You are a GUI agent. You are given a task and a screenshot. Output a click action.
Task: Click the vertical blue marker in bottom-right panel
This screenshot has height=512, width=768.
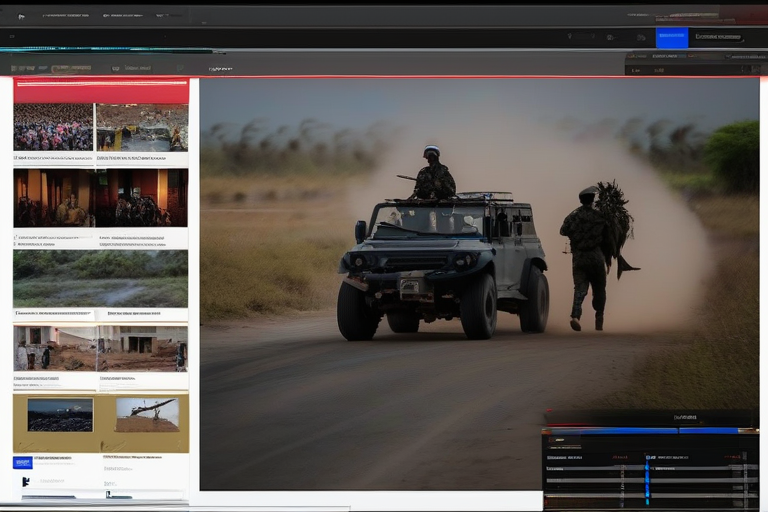pos(647,480)
